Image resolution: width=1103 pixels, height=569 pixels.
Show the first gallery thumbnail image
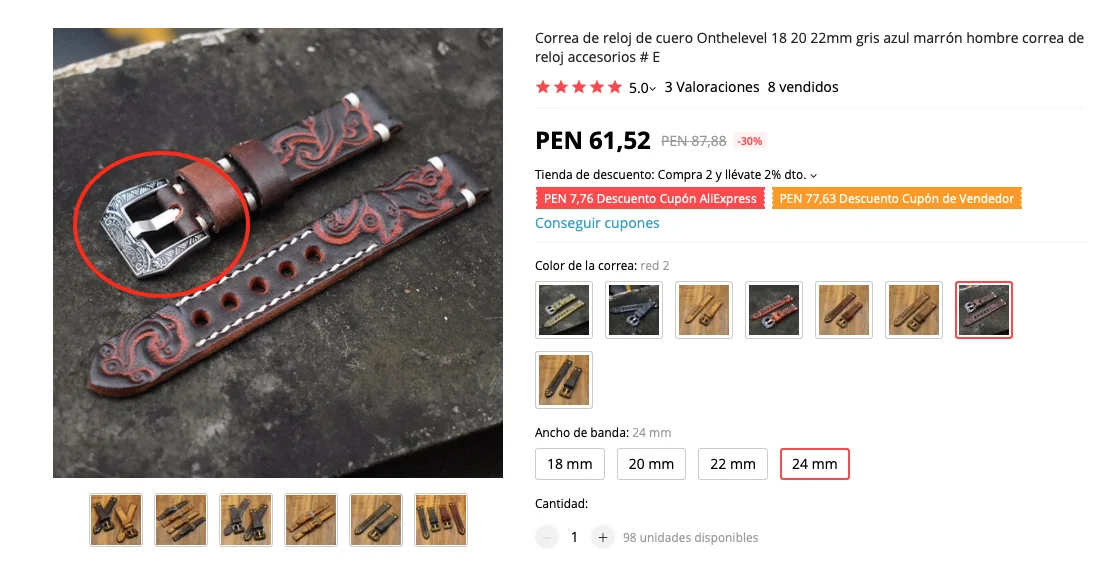click(116, 520)
